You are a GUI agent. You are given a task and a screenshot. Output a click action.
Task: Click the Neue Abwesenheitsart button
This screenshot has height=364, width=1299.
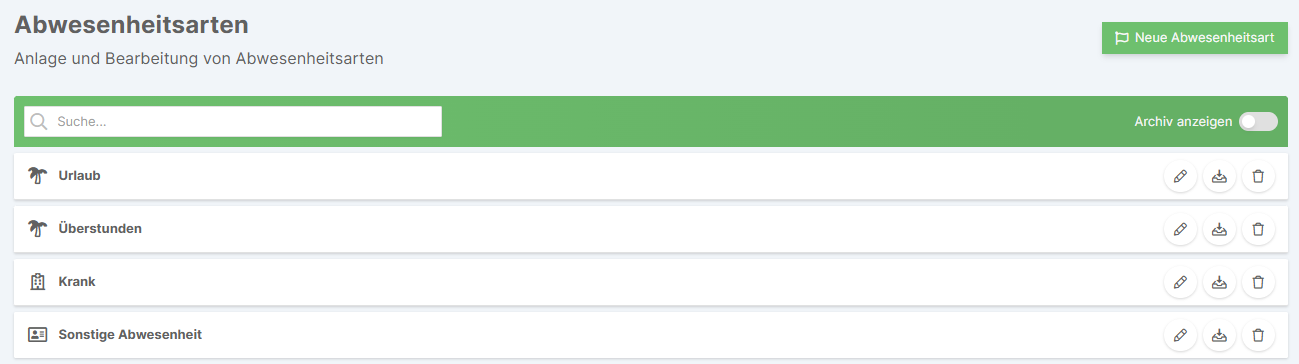(x=1195, y=38)
